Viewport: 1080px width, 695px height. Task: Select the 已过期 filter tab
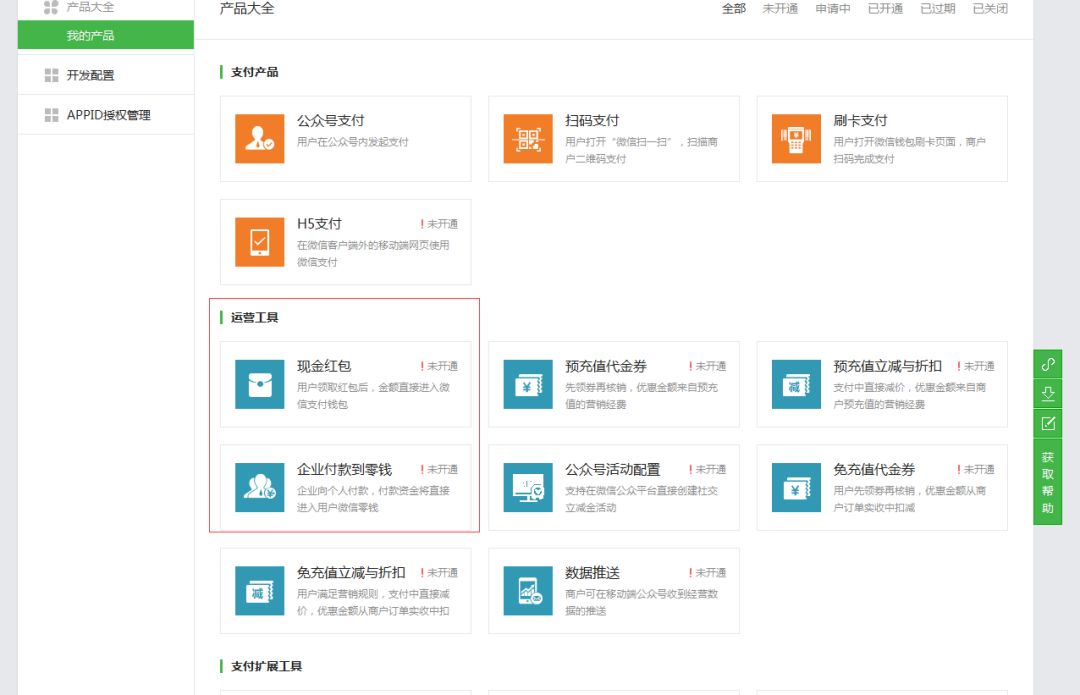tap(937, 9)
